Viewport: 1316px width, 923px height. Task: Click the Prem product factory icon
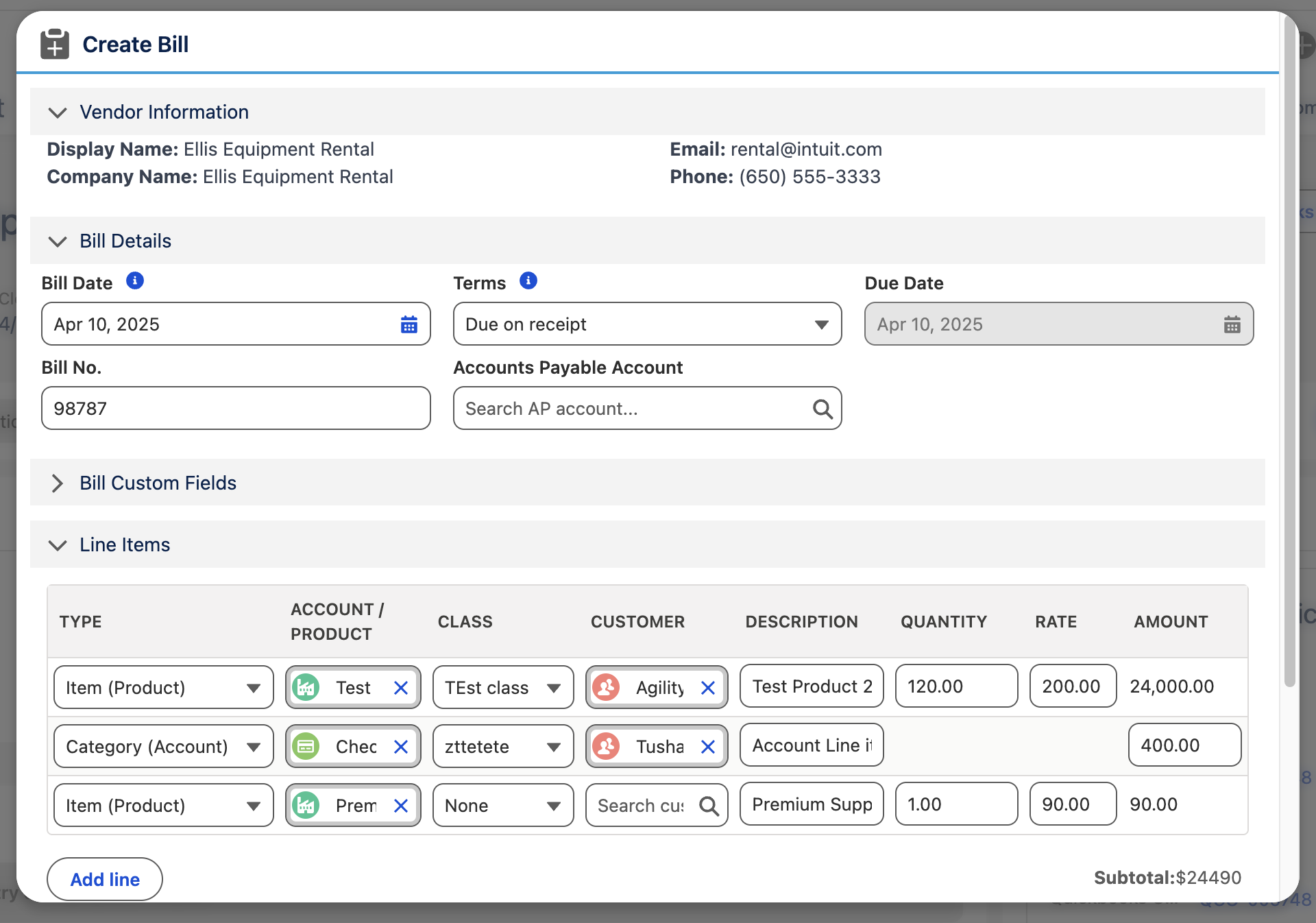306,805
